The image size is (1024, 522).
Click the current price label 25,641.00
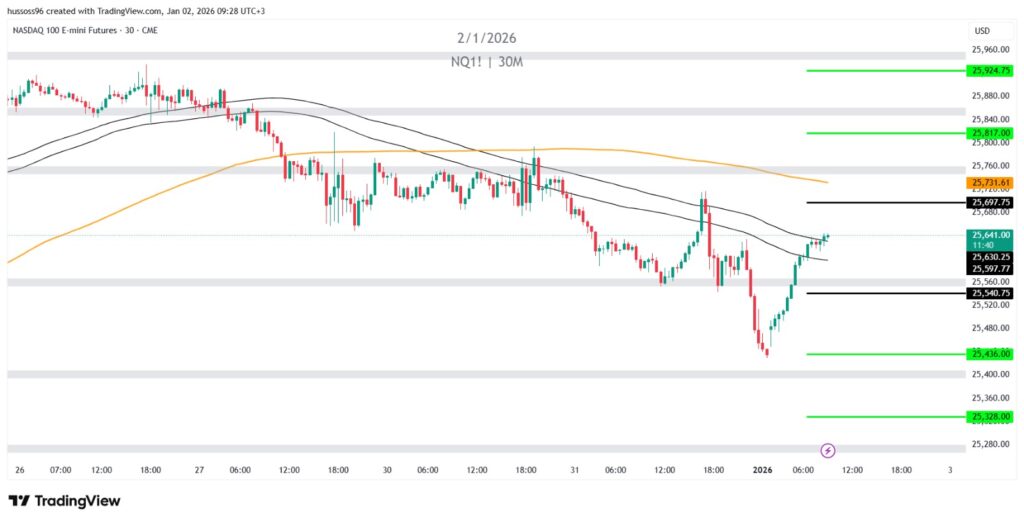point(990,235)
